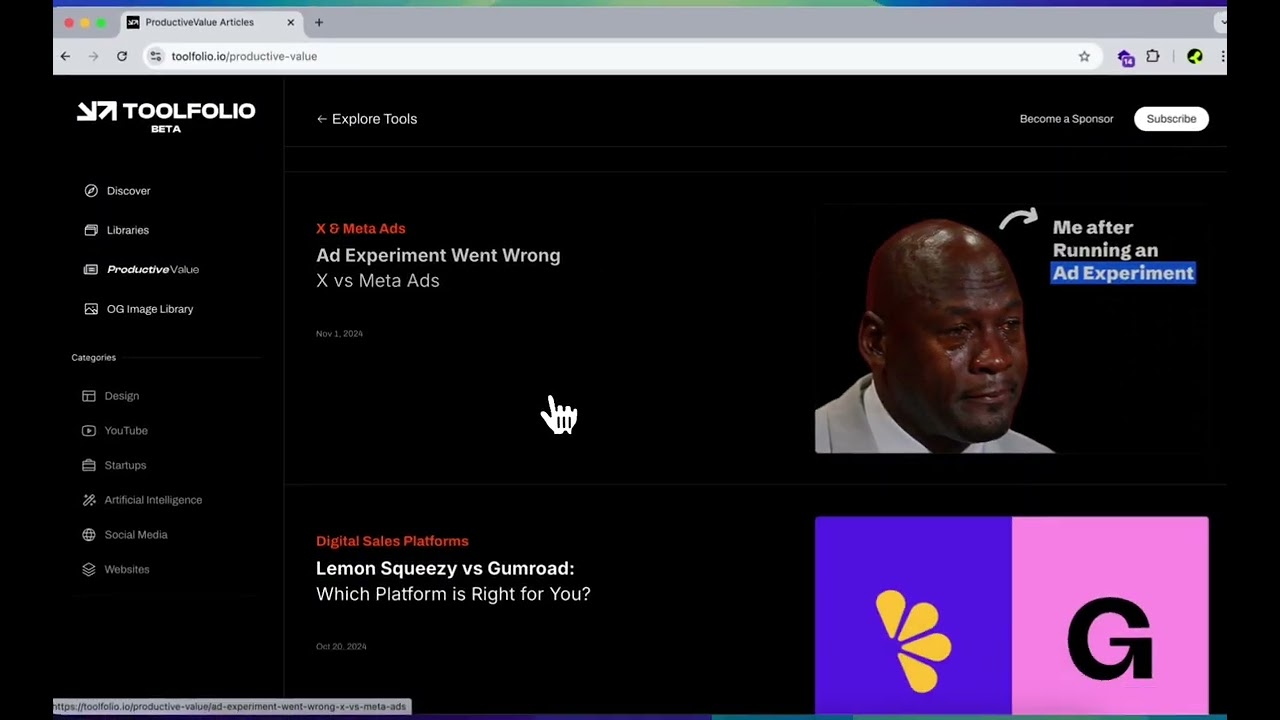Open a new browser tab
The width and height of the screenshot is (1280, 720).
(319, 22)
